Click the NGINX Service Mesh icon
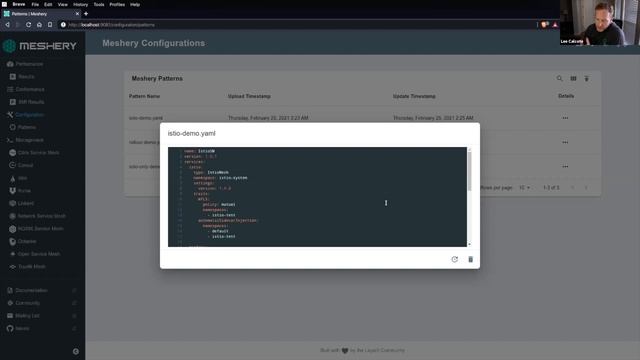Viewport: 640px width, 360px height. pos(13,229)
